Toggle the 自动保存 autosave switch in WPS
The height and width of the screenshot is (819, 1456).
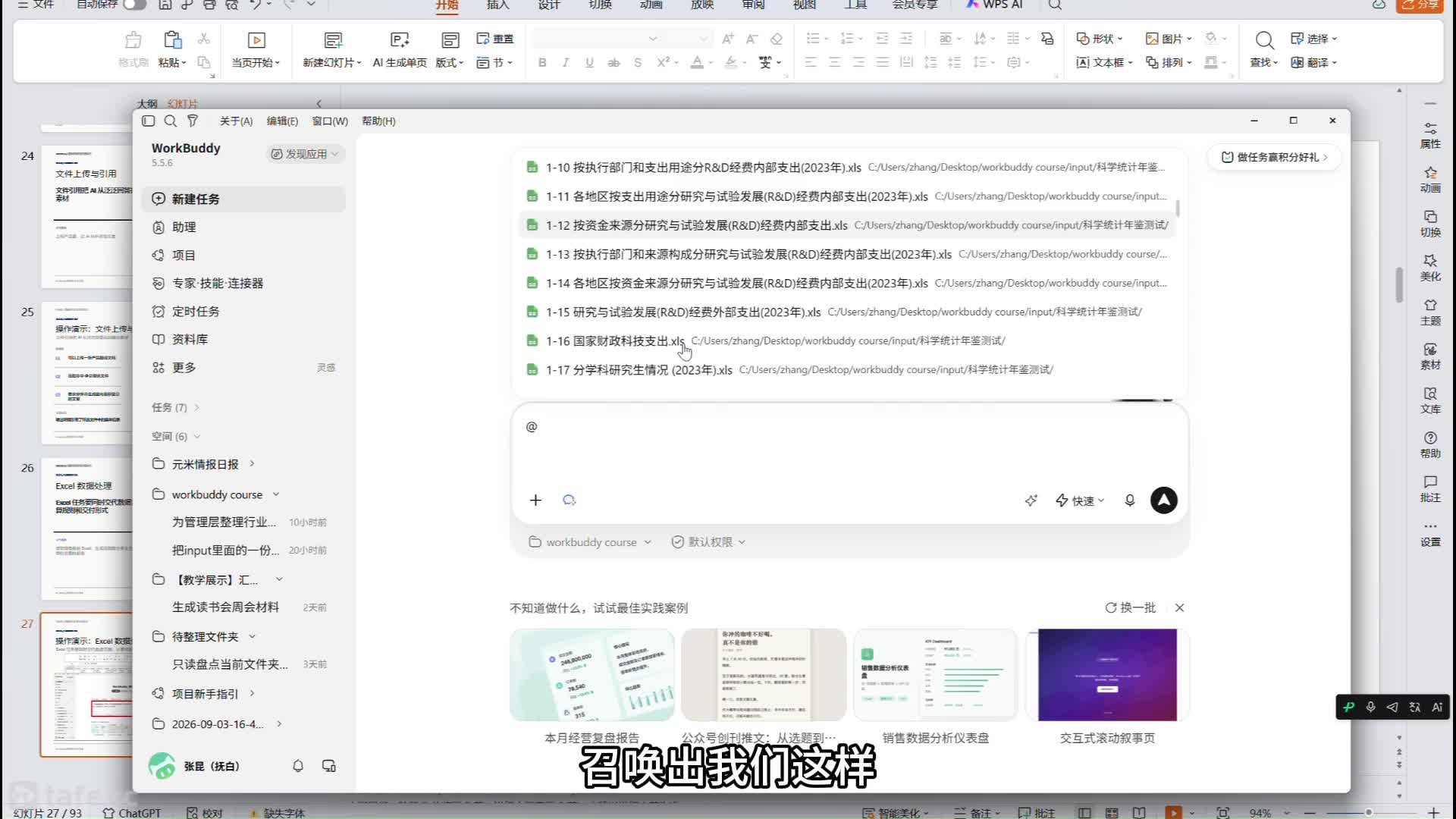(134, 5)
